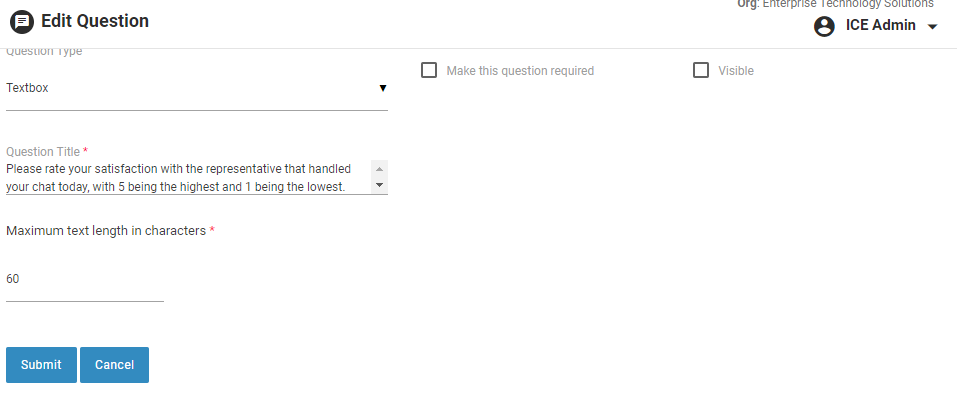
Task: Click the chat bubble icon beside Edit Question
Action: tap(21, 21)
